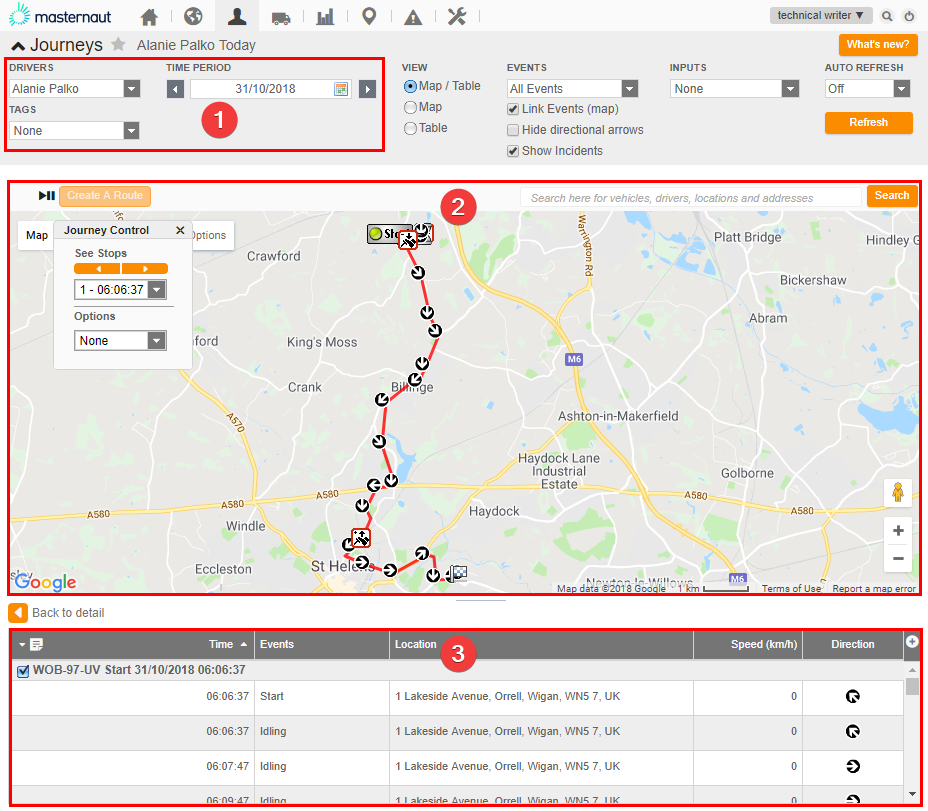Open the reports bar chart icon
Viewport: 928px width, 811px height.
click(325, 17)
